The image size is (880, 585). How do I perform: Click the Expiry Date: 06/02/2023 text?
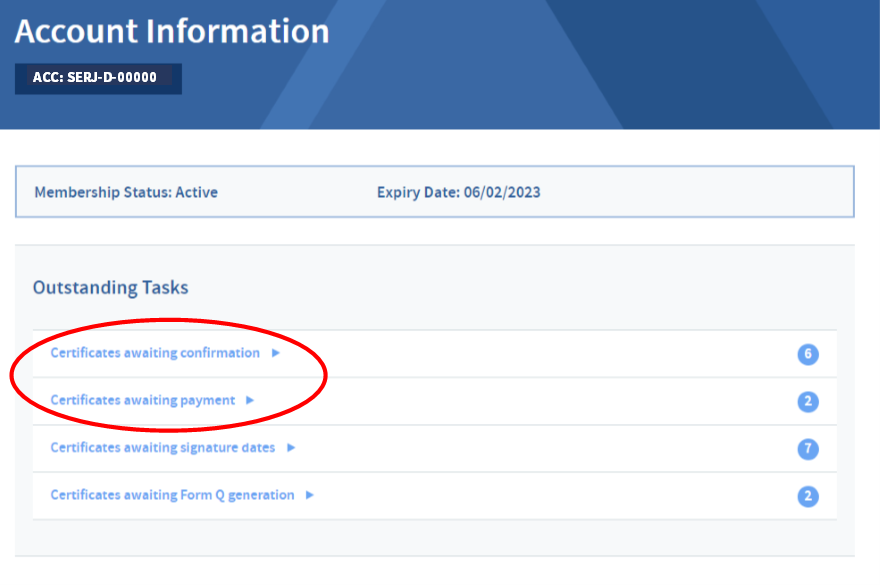[x=459, y=192]
